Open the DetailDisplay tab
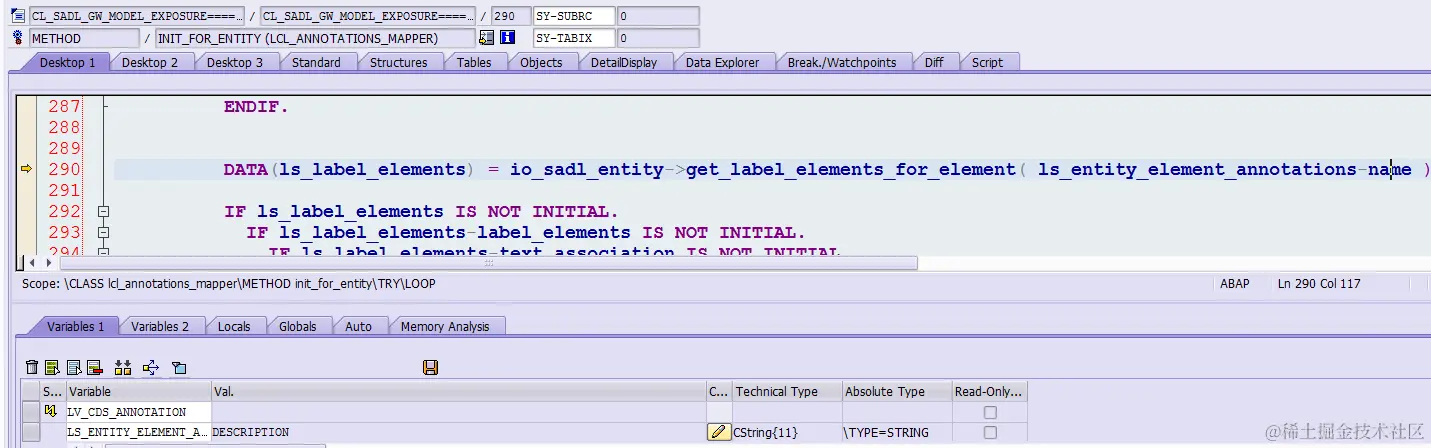1431x448 pixels. 624,62
